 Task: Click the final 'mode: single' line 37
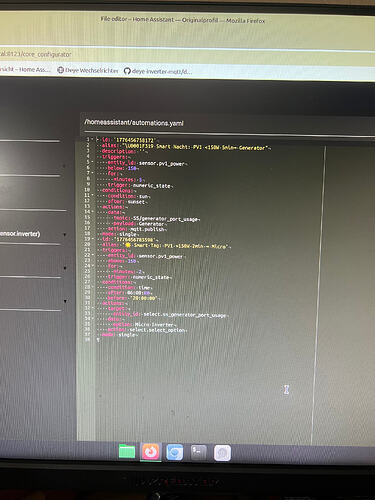pos(118,335)
